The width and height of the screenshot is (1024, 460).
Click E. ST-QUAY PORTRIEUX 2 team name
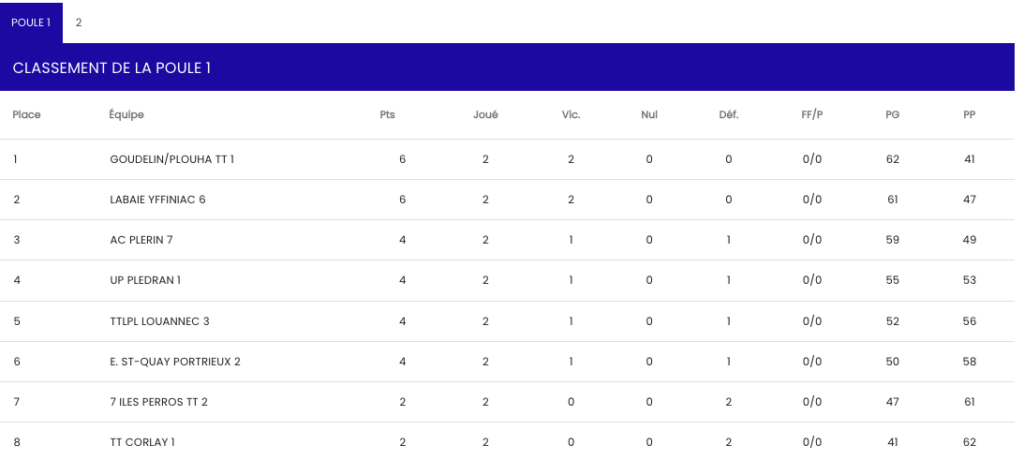pos(175,361)
